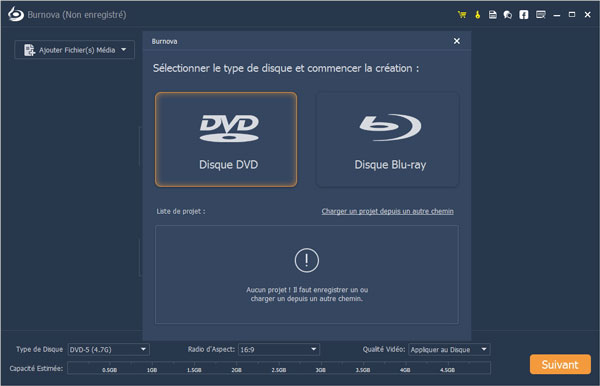Click the feedback menu icon in title bar
The image size is (600, 386).
(x=541, y=15)
